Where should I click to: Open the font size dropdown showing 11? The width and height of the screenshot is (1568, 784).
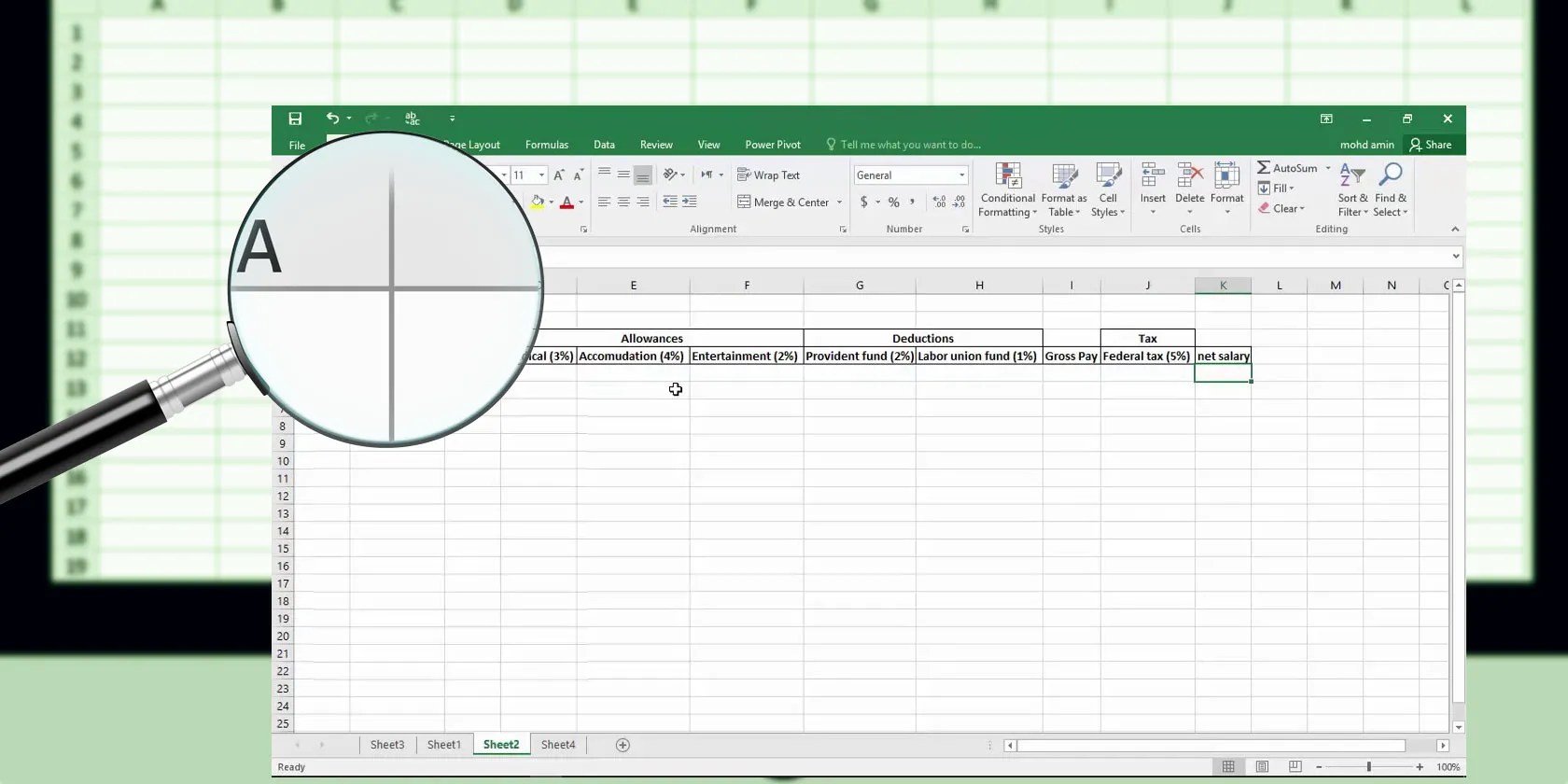point(541,175)
